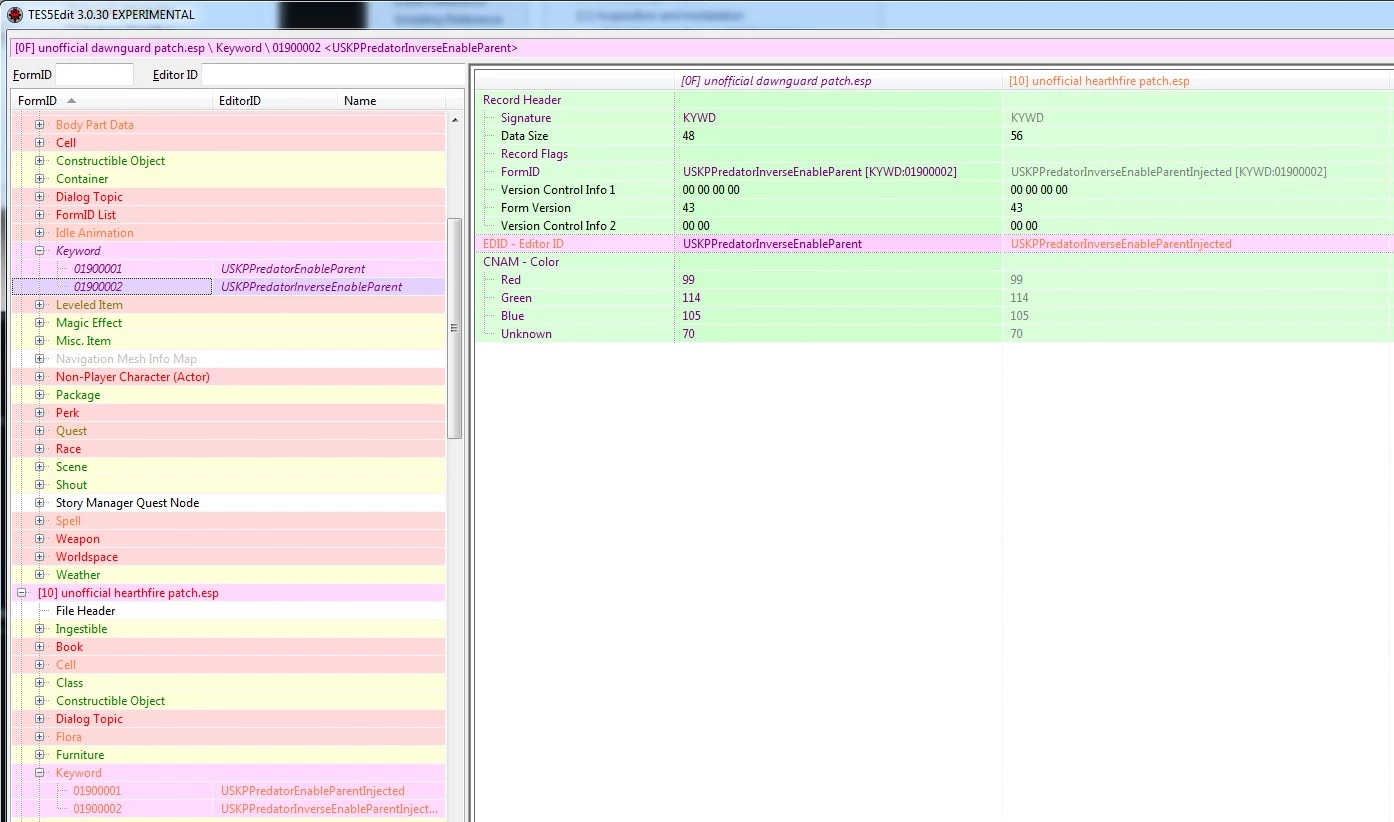Select the Package tree node

[78, 395]
